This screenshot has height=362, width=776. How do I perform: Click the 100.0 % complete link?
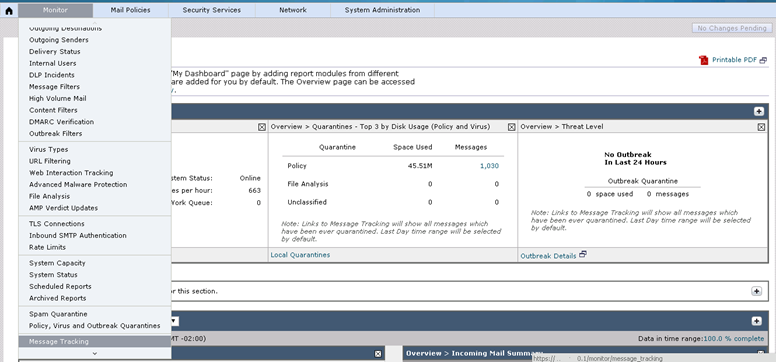tap(733, 339)
